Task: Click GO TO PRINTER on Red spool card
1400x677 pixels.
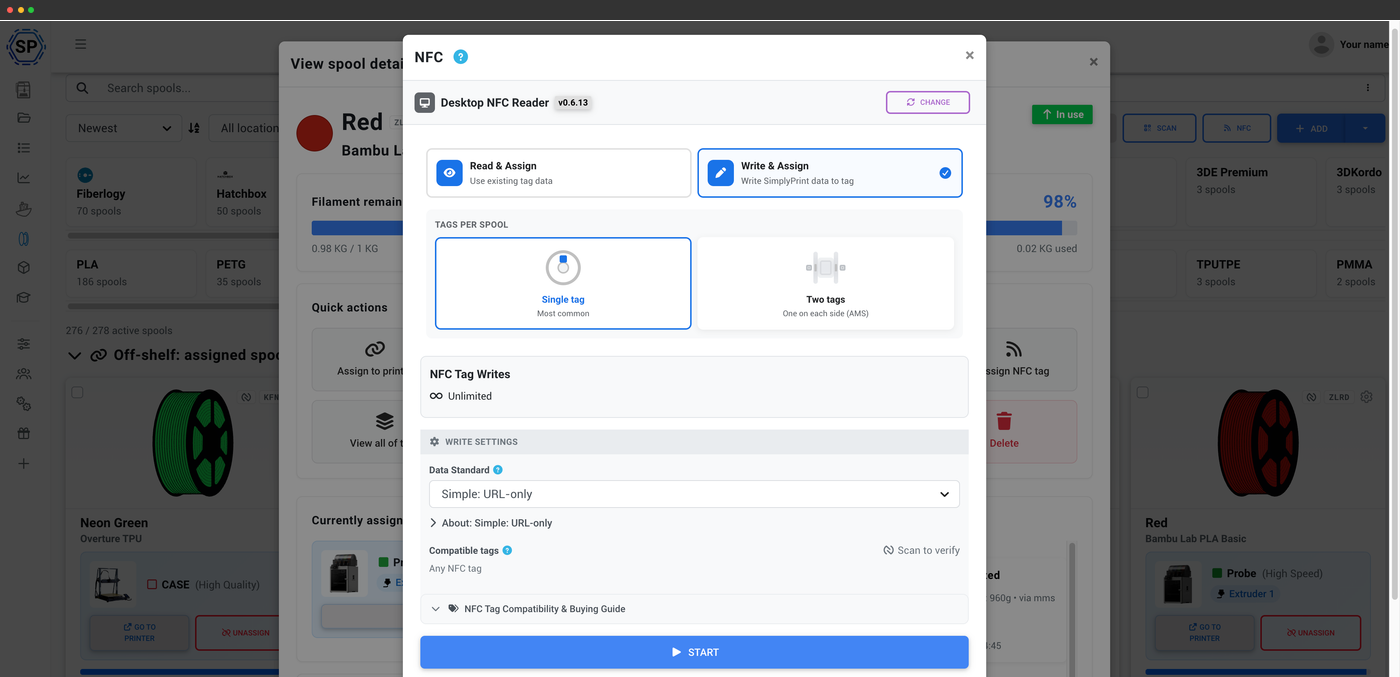Action: point(1204,633)
